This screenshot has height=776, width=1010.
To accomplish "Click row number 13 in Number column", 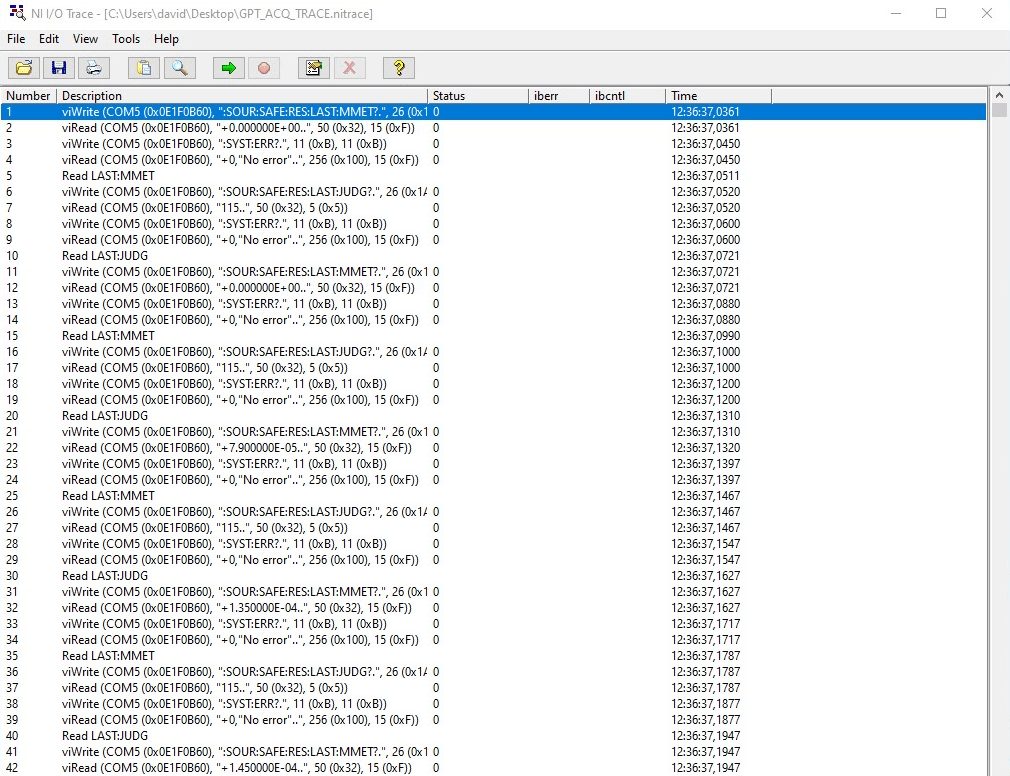I will point(12,303).
